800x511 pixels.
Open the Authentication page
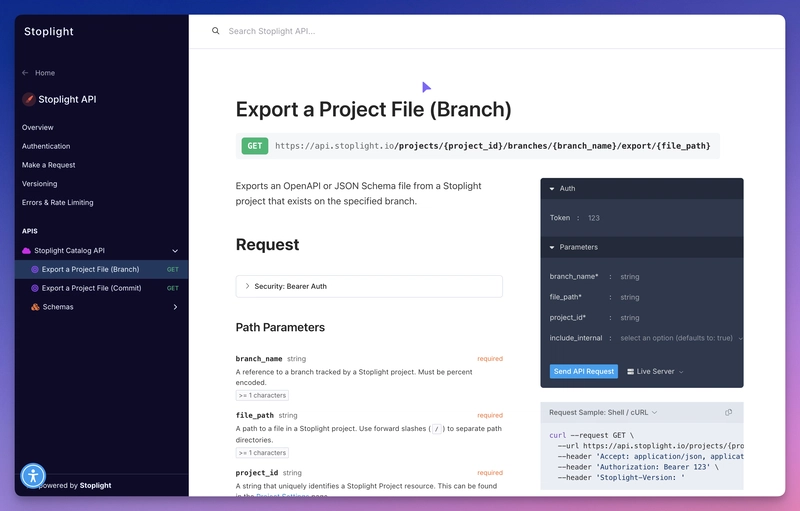46,146
